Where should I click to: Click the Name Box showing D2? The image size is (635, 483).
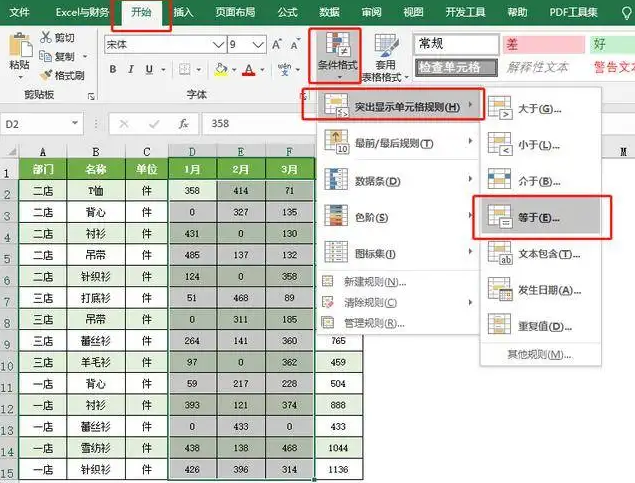(x=36, y=123)
